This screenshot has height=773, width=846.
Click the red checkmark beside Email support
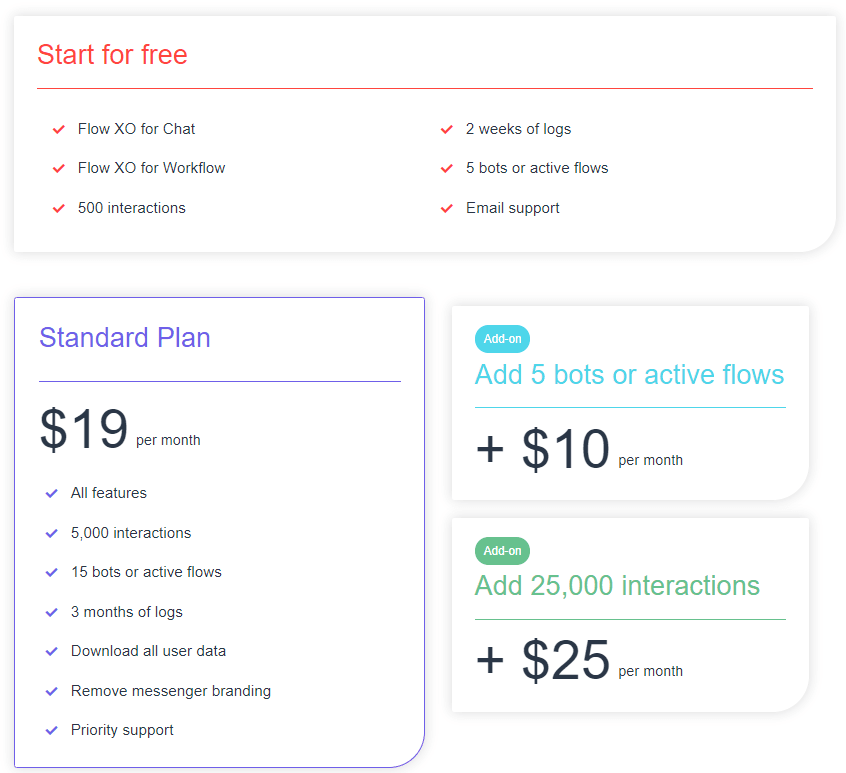[x=447, y=208]
